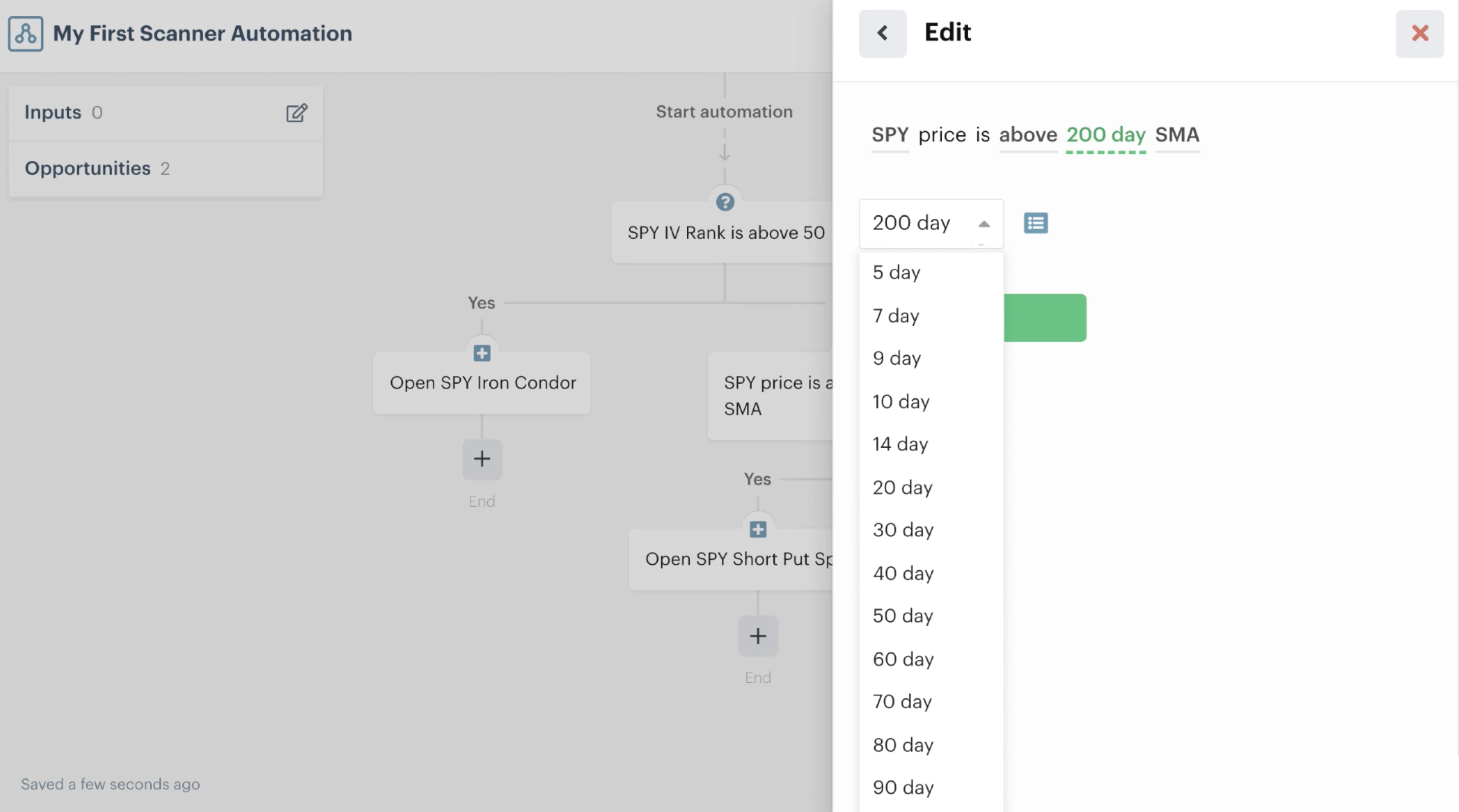
Task: Pick the 50 day period
Action: 931,616
